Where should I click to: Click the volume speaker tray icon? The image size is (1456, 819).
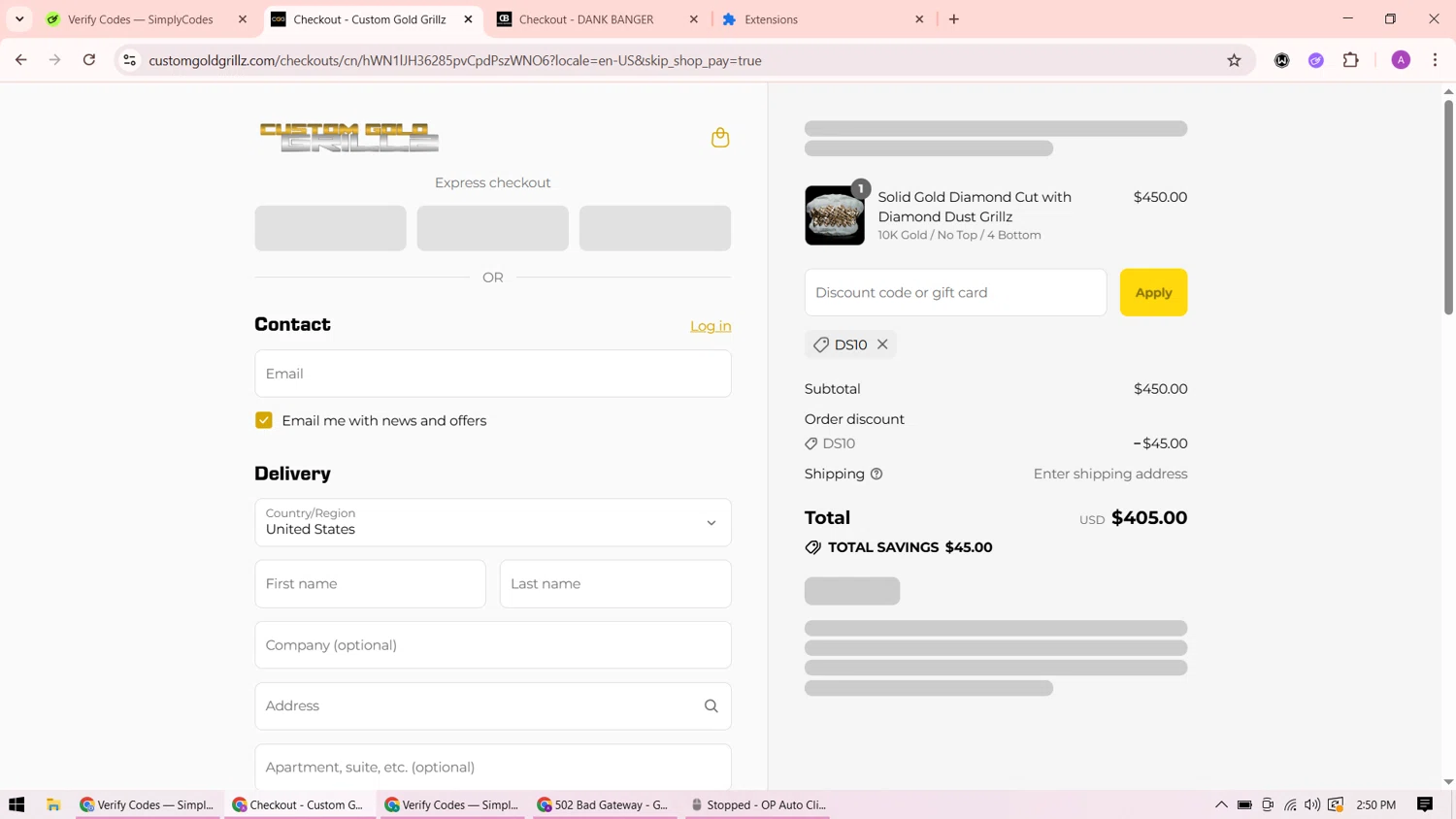click(x=1312, y=804)
